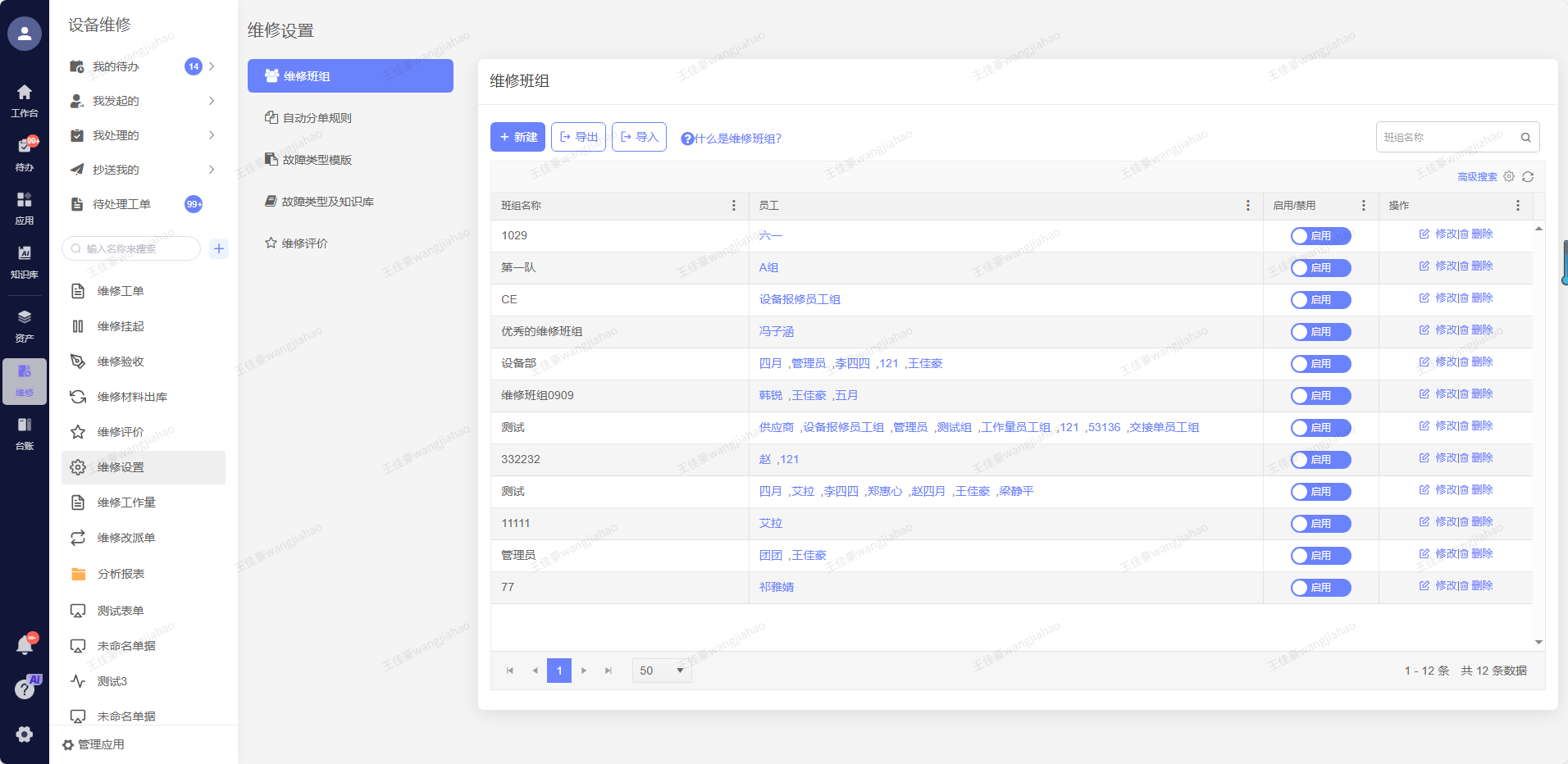This screenshot has width=1568, height=764.
Task: Click the plus icon beside the sidebar search
Action: [219, 248]
